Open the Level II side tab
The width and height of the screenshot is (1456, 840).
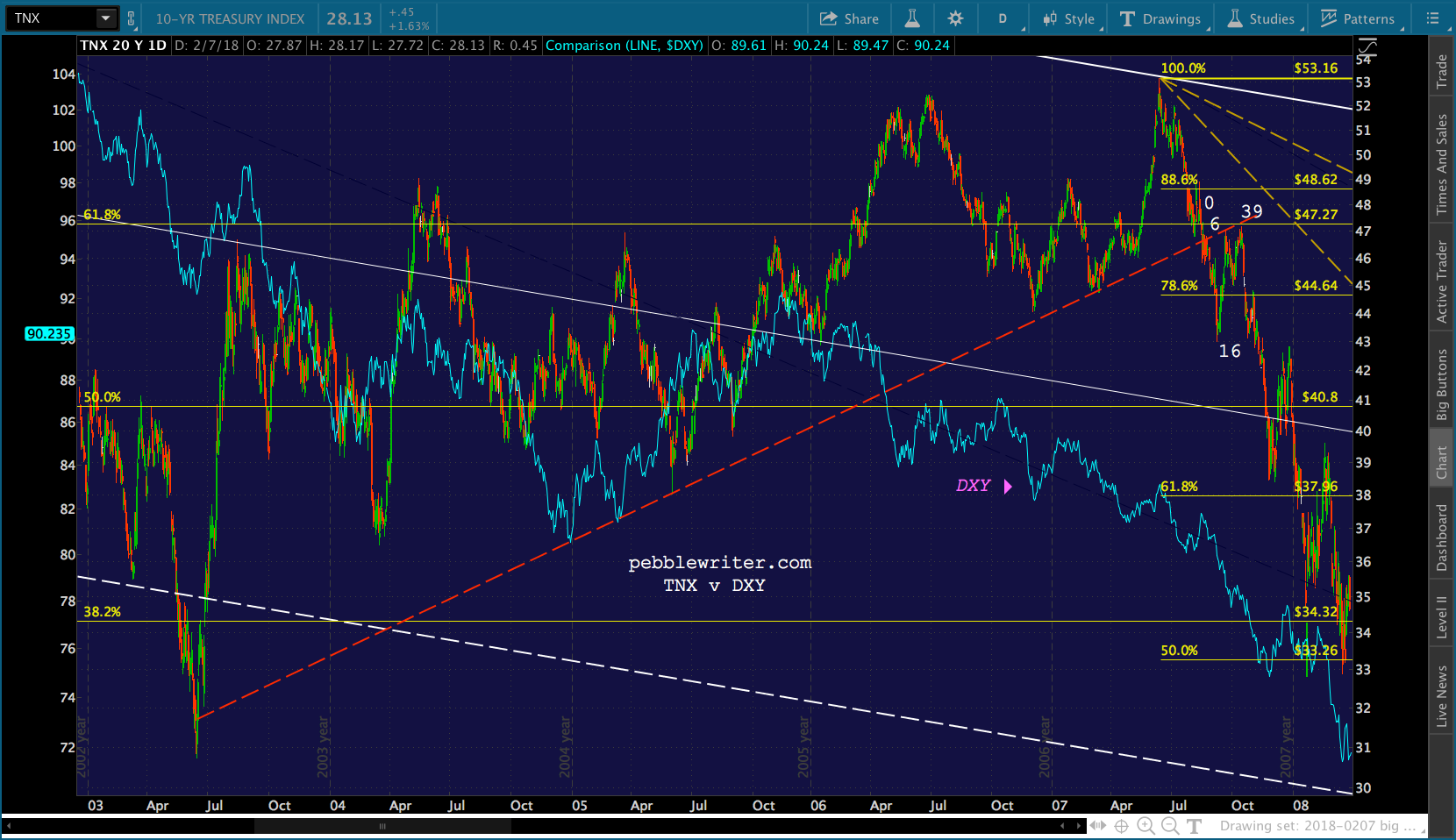[x=1441, y=617]
